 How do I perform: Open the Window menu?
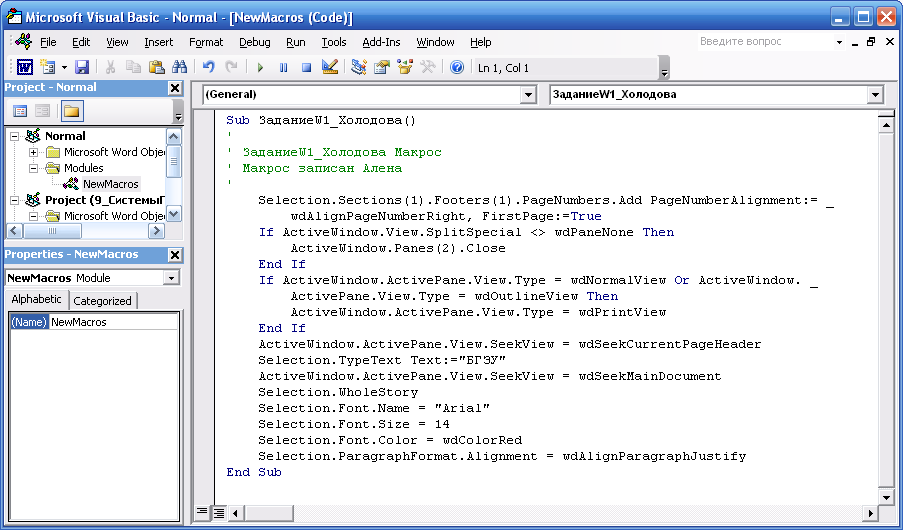coord(435,42)
